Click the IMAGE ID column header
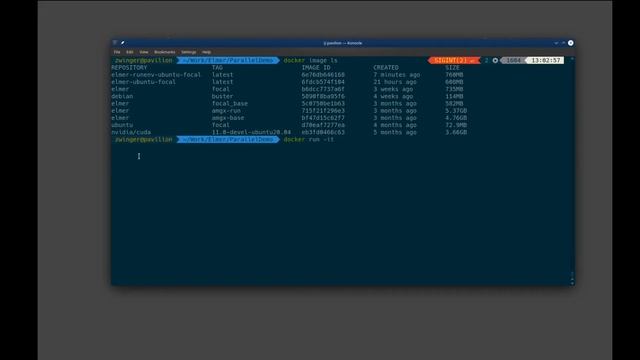 [x=316, y=68]
